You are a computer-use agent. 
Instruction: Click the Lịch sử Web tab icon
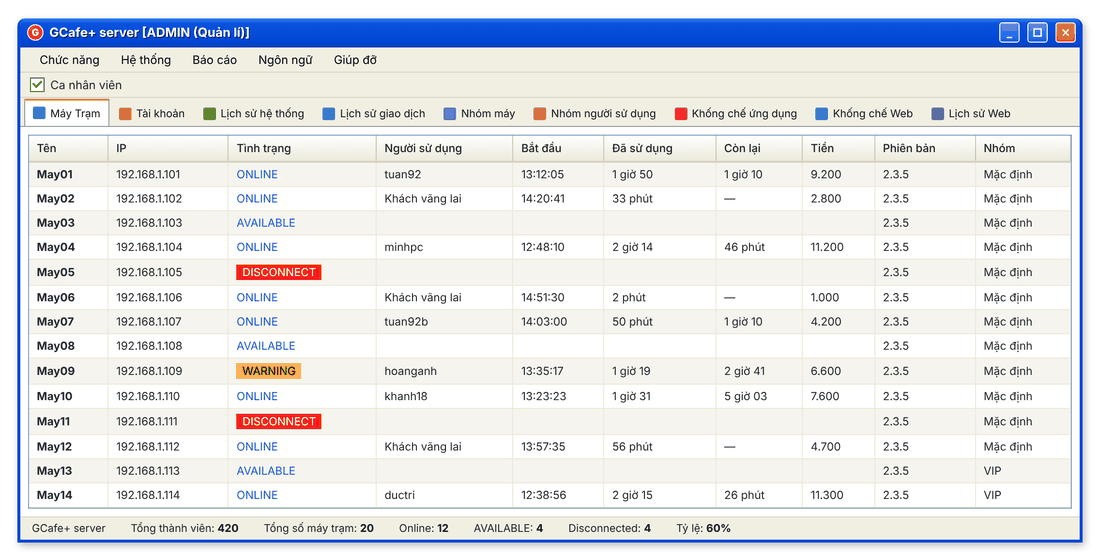pos(937,114)
